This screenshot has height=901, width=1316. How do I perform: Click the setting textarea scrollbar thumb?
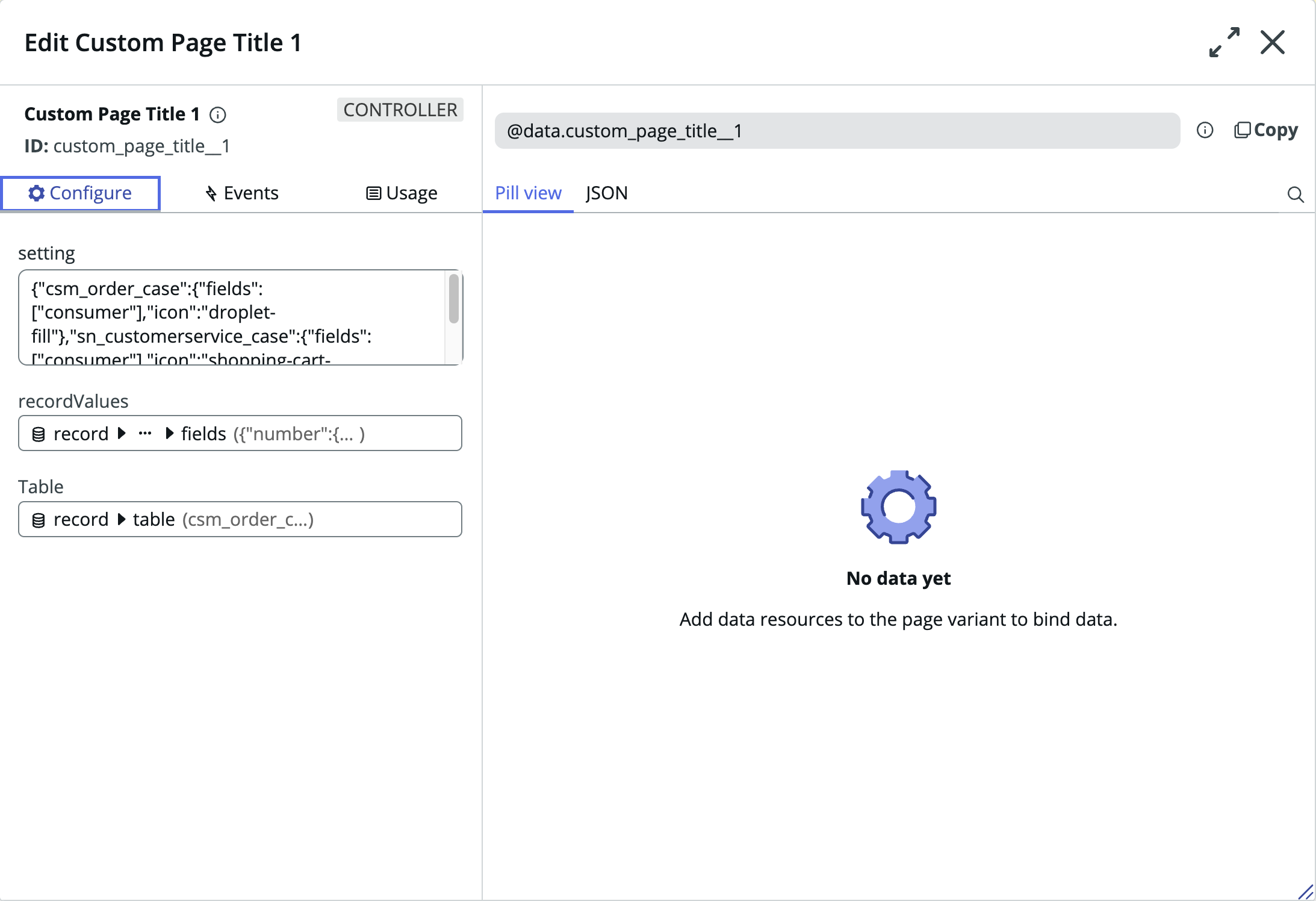454,299
